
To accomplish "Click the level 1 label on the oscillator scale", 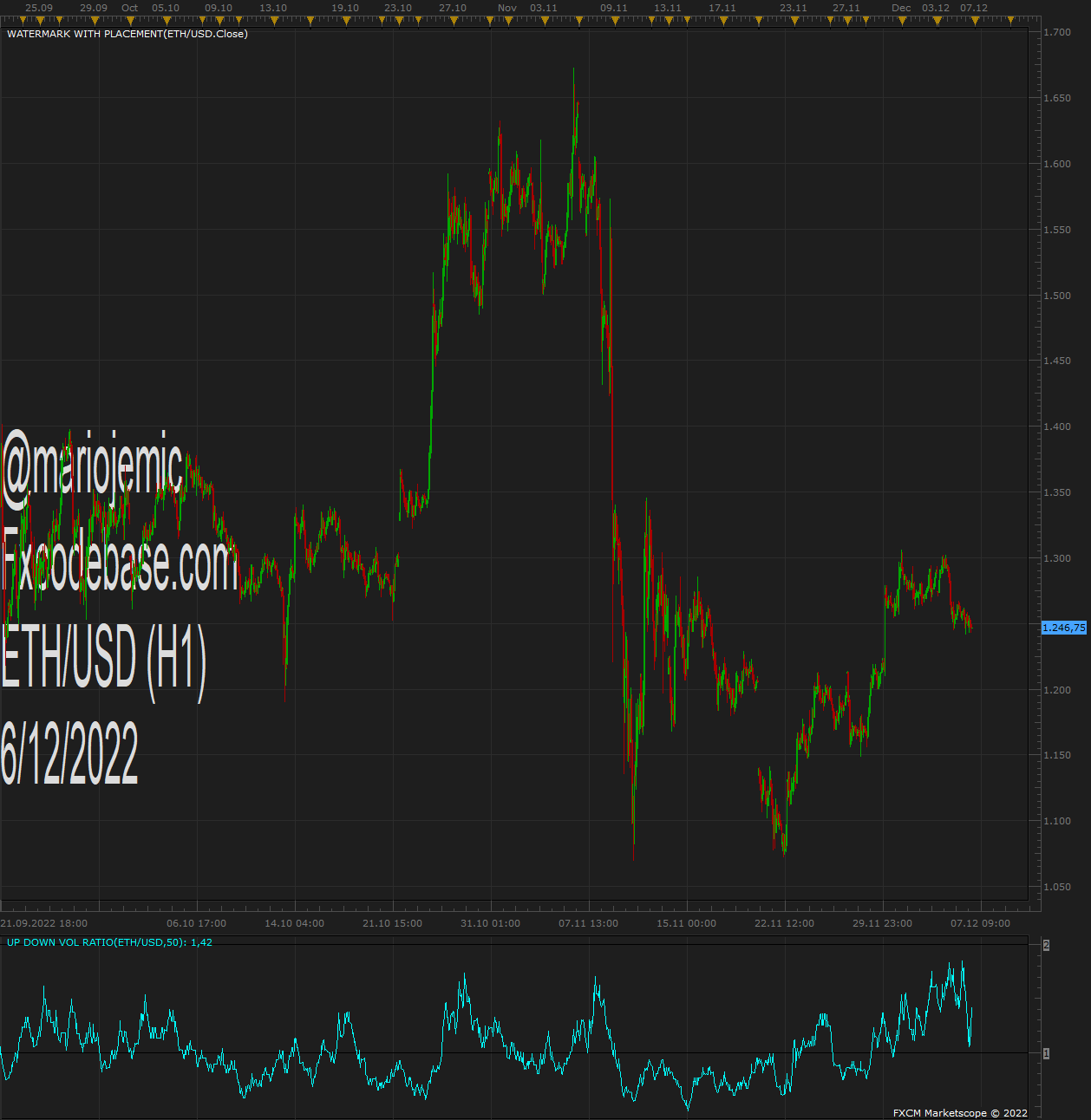I will point(1047,1053).
